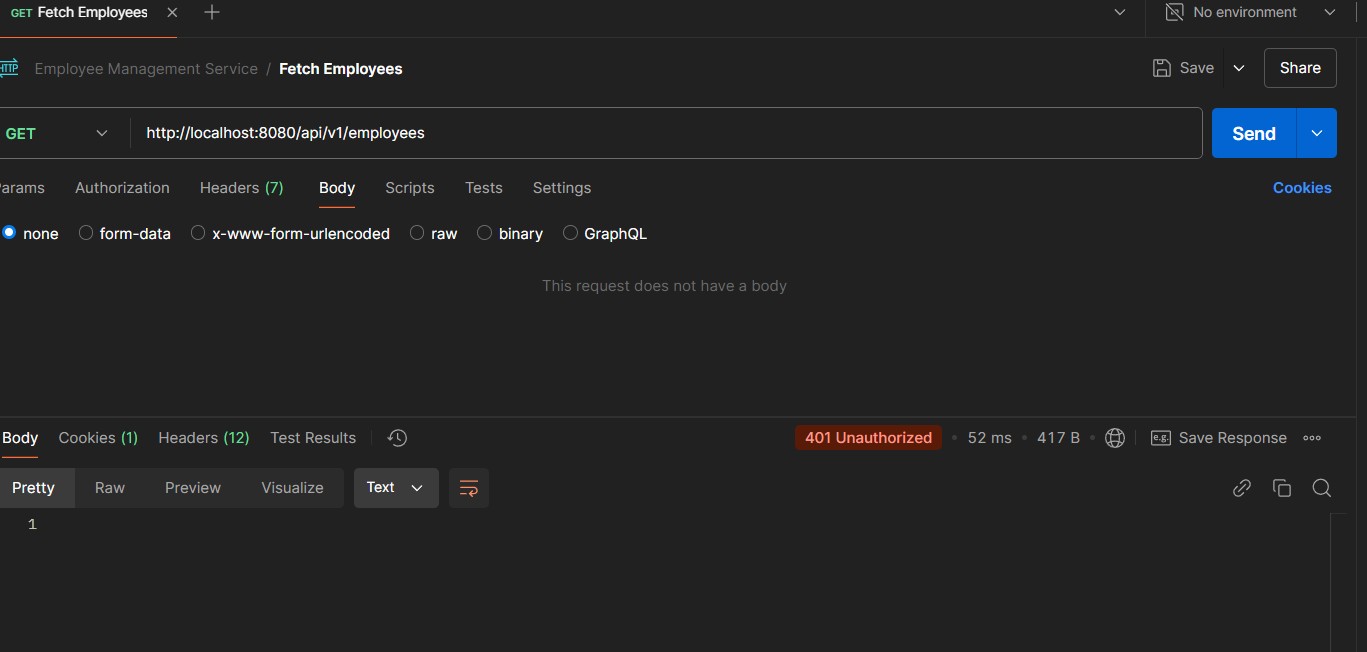Switch response view to Raw

[110, 488]
